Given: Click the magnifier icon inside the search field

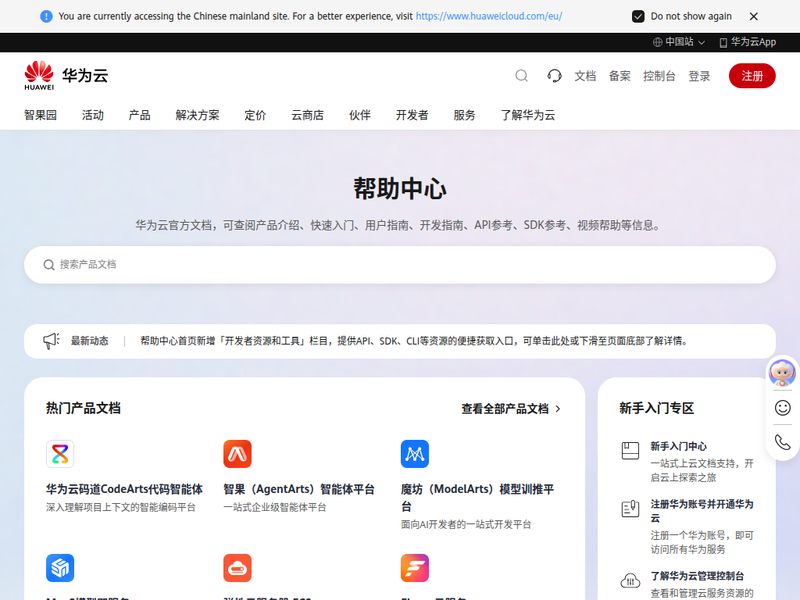Looking at the screenshot, I should click(x=48, y=265).
